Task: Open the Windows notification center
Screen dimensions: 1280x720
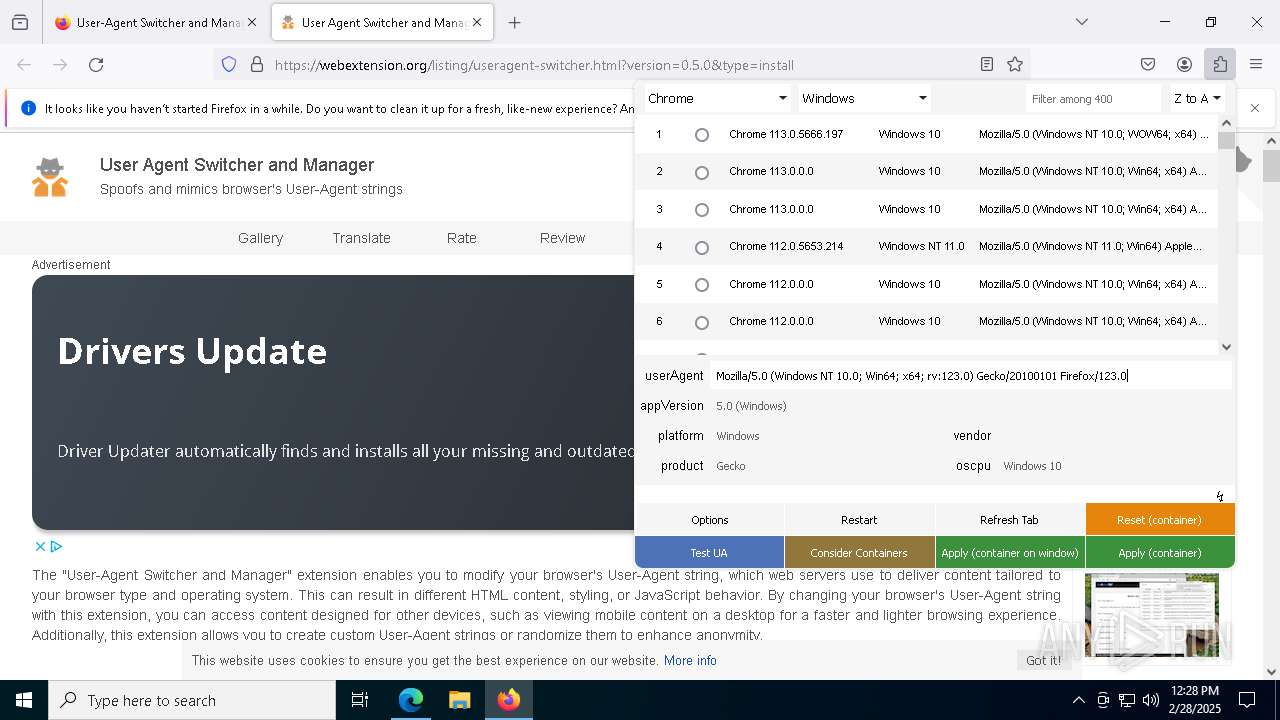Action: (x=1247, y=700)
